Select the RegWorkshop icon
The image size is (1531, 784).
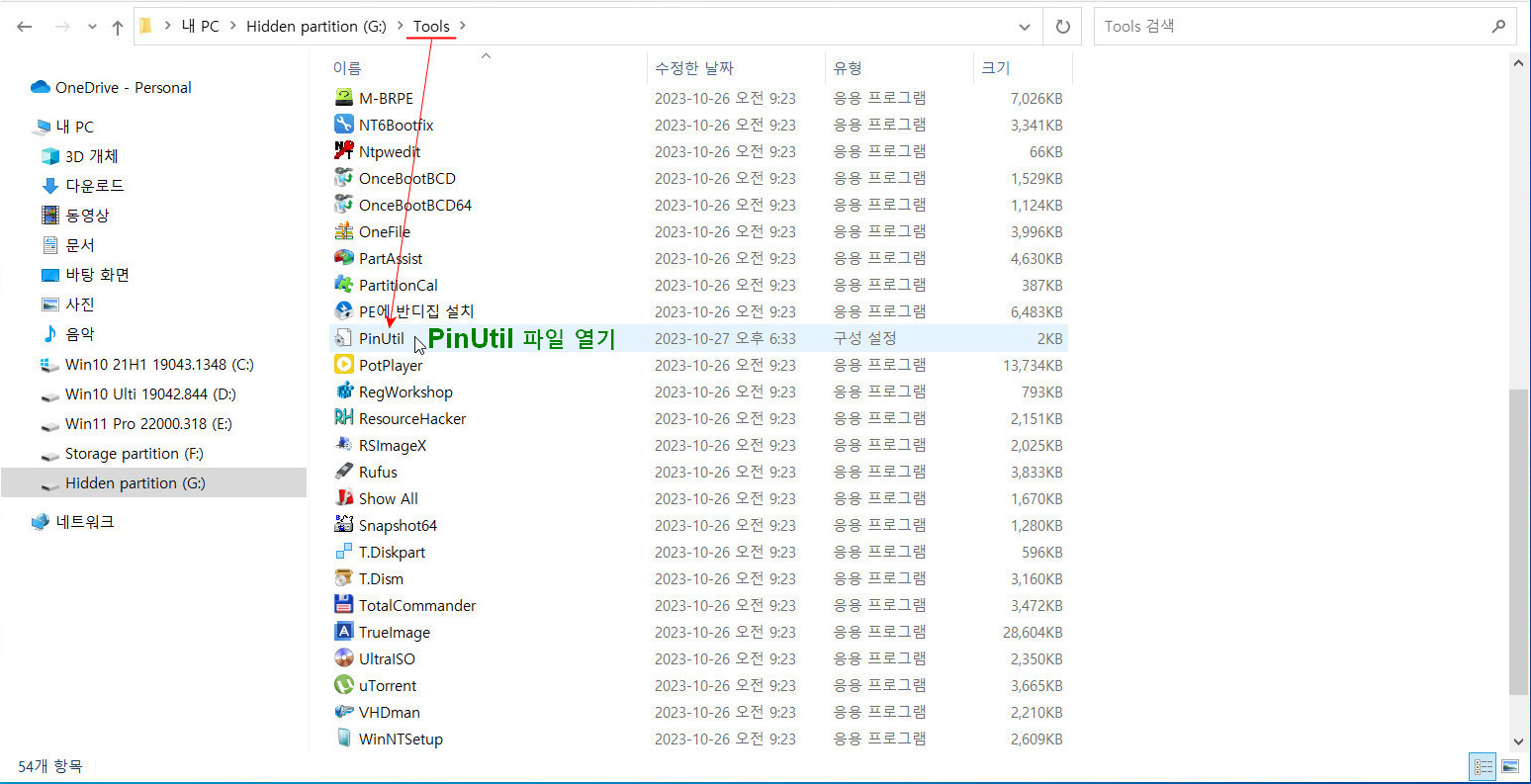coord(343,392)
